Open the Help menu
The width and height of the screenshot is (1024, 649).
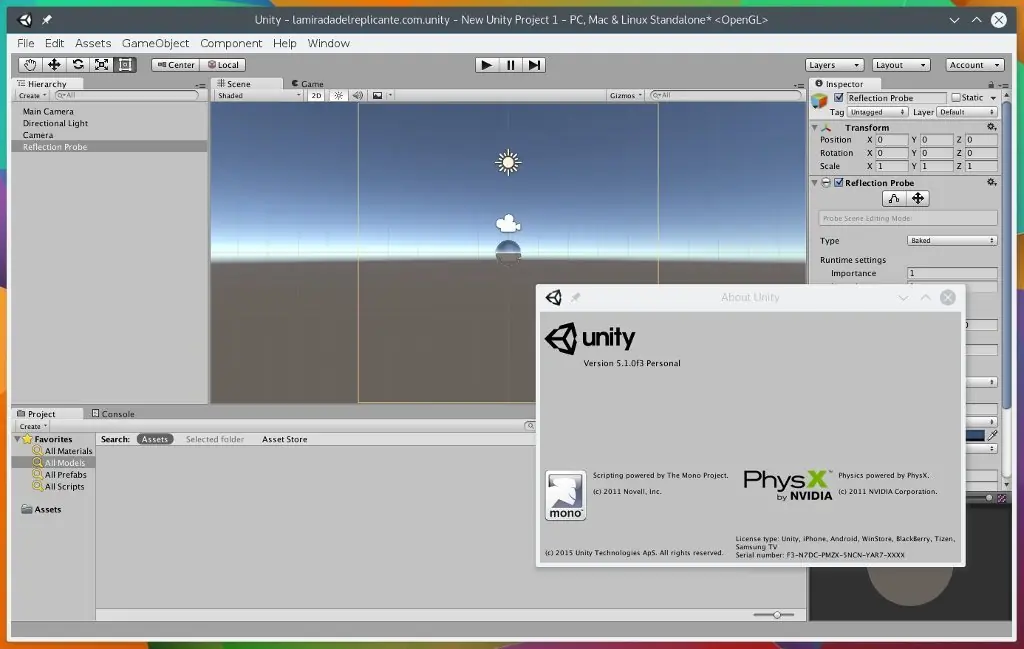tap(284, 43)
